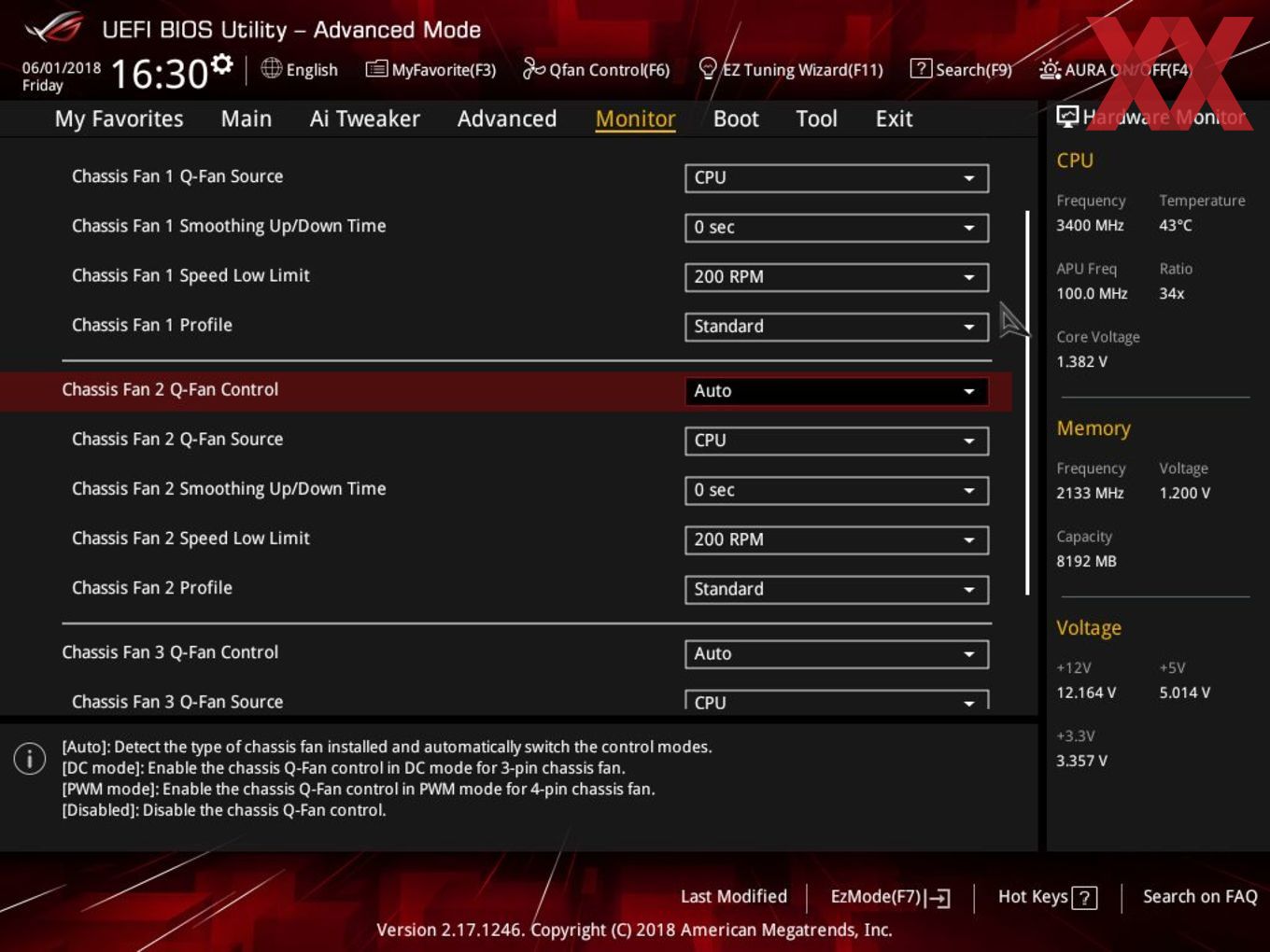Open Chassis Fan 1 Smoothing Up/Down Time dropdown
1270x952 pixels.
click(837, 227)
